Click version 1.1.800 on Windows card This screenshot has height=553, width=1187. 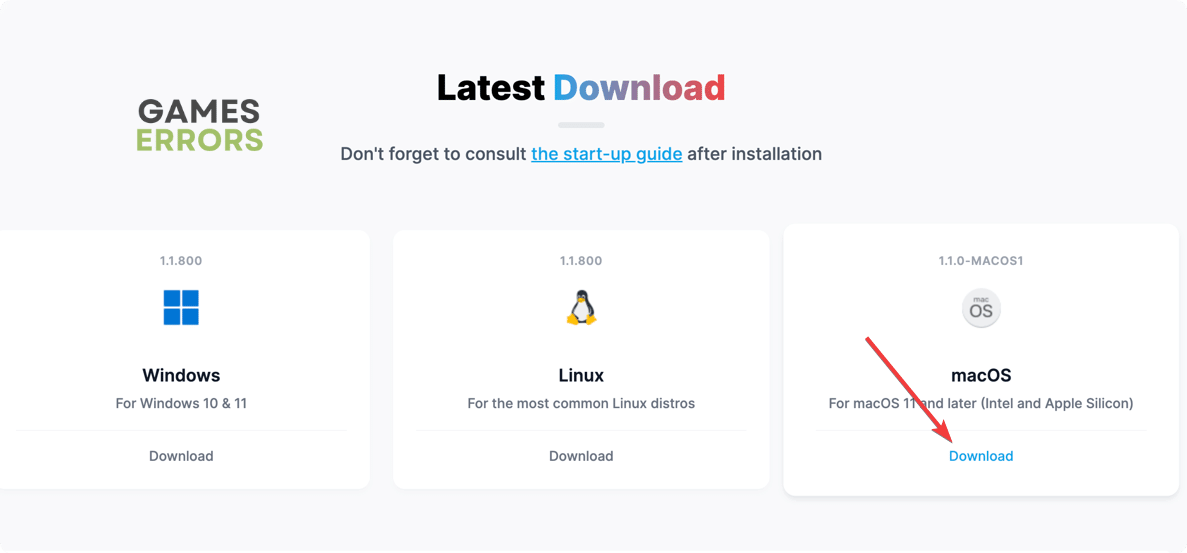pyautogui.click(x=181, y=261)
